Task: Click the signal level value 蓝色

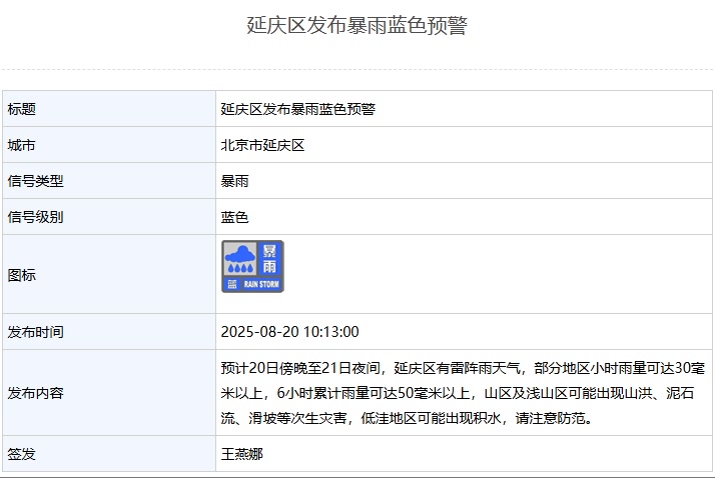Action: [x=235, y=217]
